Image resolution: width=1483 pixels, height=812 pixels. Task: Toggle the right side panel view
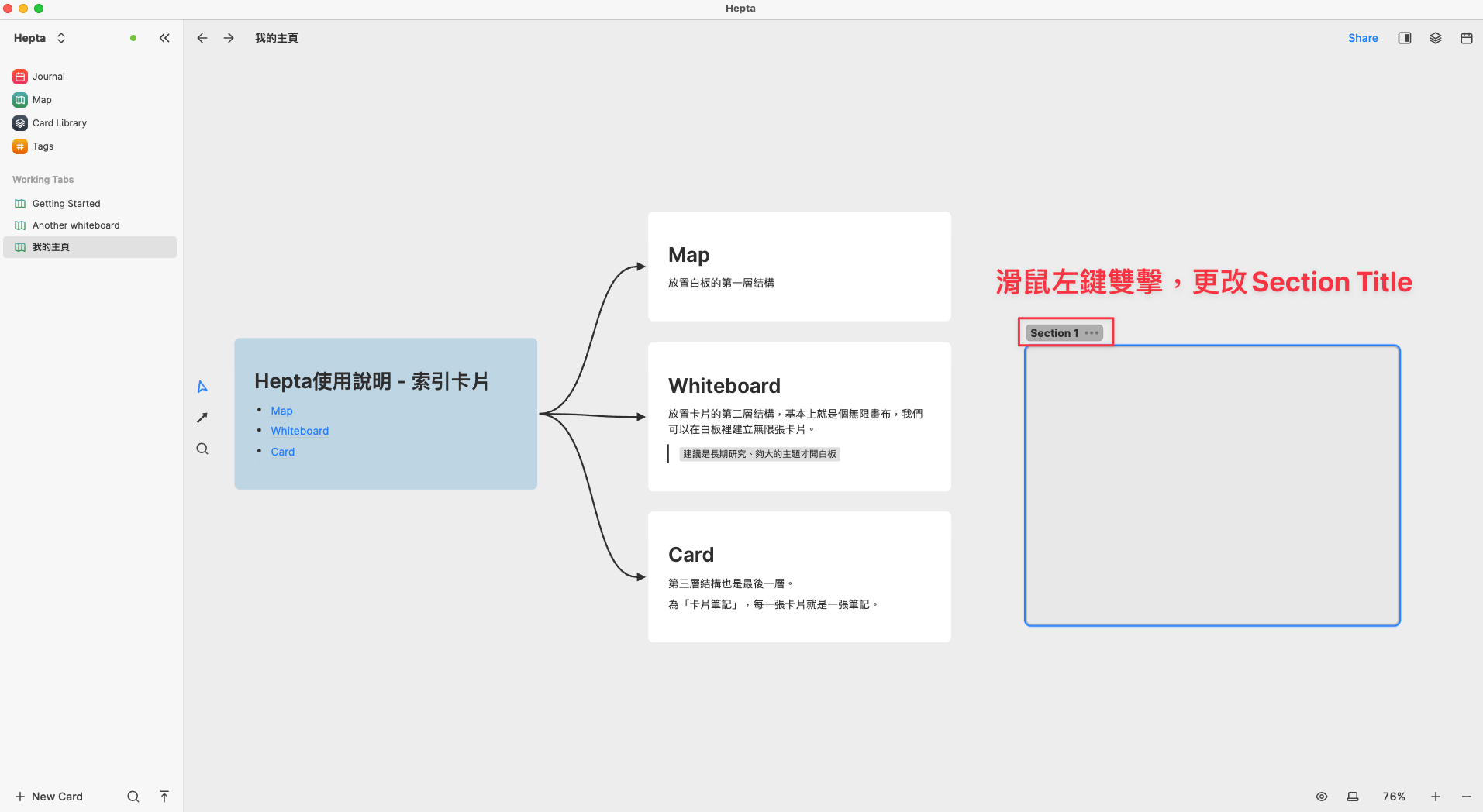pos(1404,37)
